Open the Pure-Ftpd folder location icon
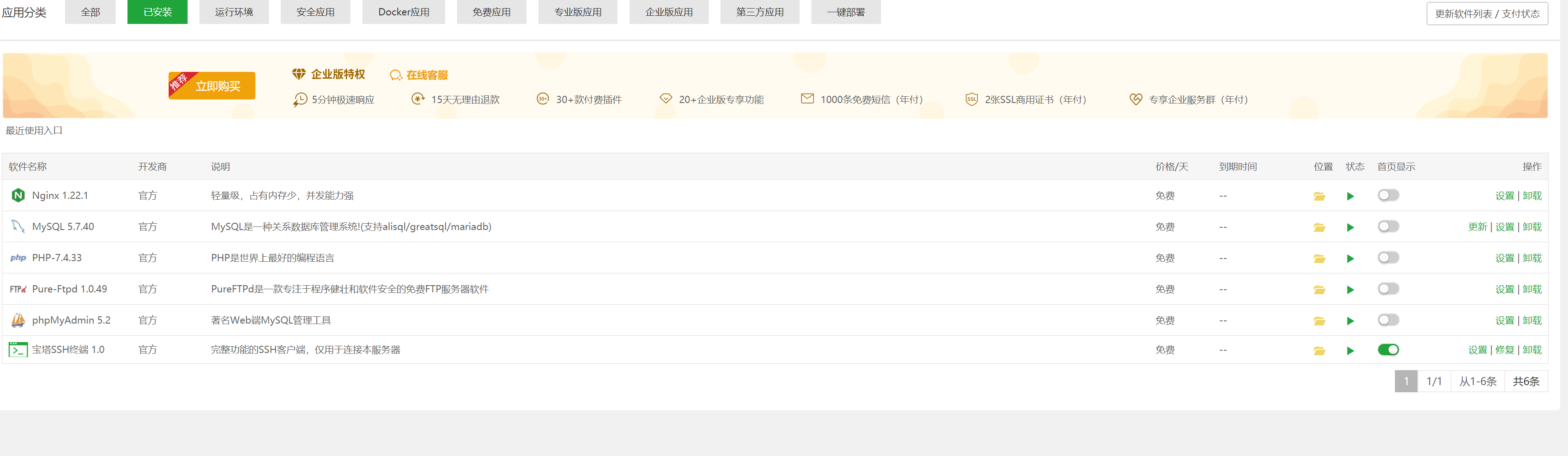Screen dimensions: 1568x456 [x=1319, y=289]
